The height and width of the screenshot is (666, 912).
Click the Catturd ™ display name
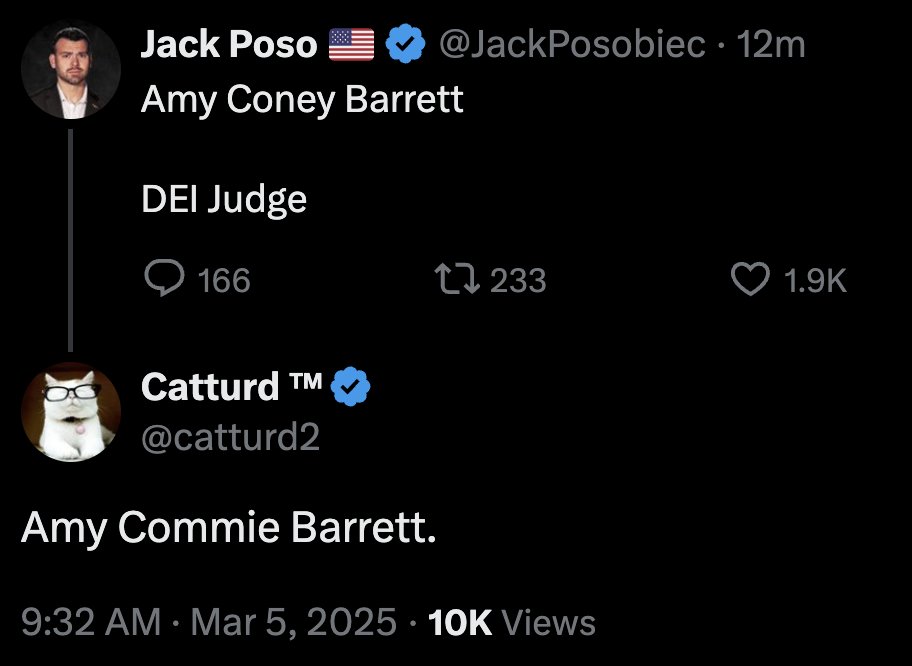(x=232, y=386)
